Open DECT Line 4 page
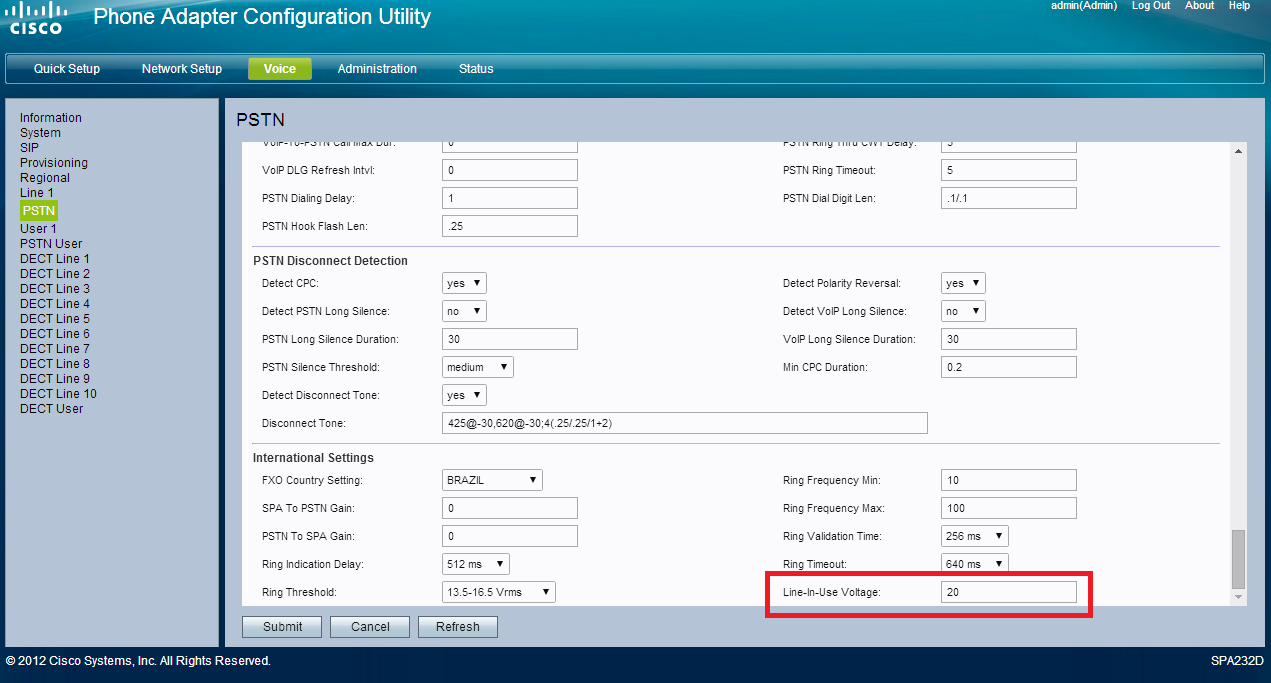Viewport: 1271px width, 683px height. (55, 304)
